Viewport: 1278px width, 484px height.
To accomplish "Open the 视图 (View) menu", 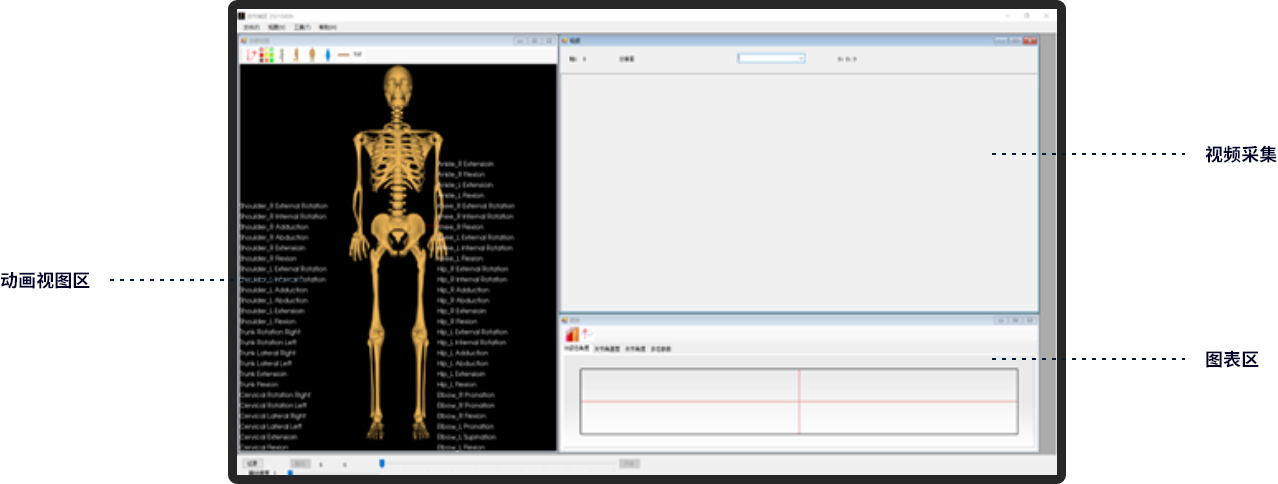I will [x=275, y=27].
